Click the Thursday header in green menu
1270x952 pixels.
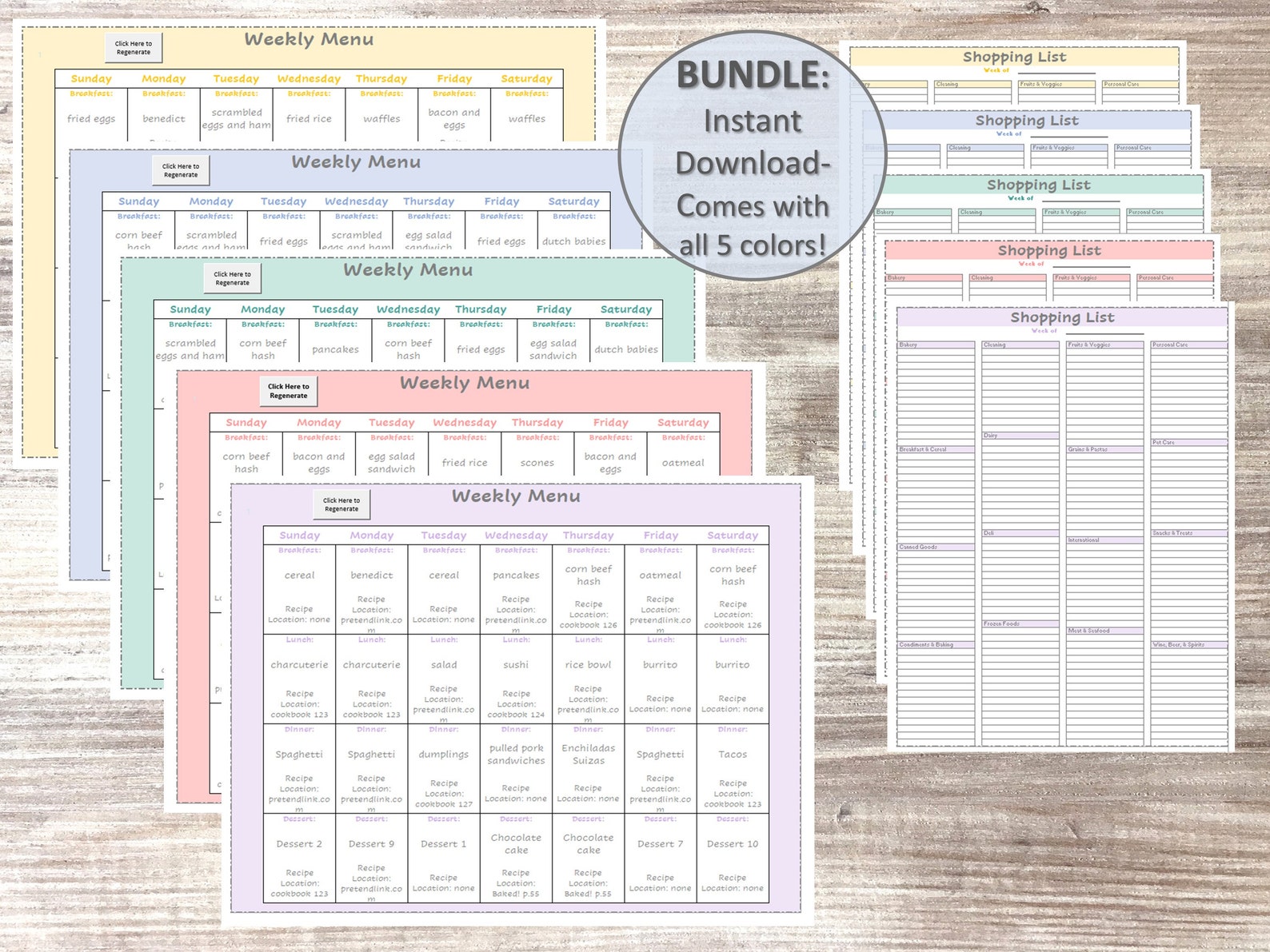click(481, 309)
